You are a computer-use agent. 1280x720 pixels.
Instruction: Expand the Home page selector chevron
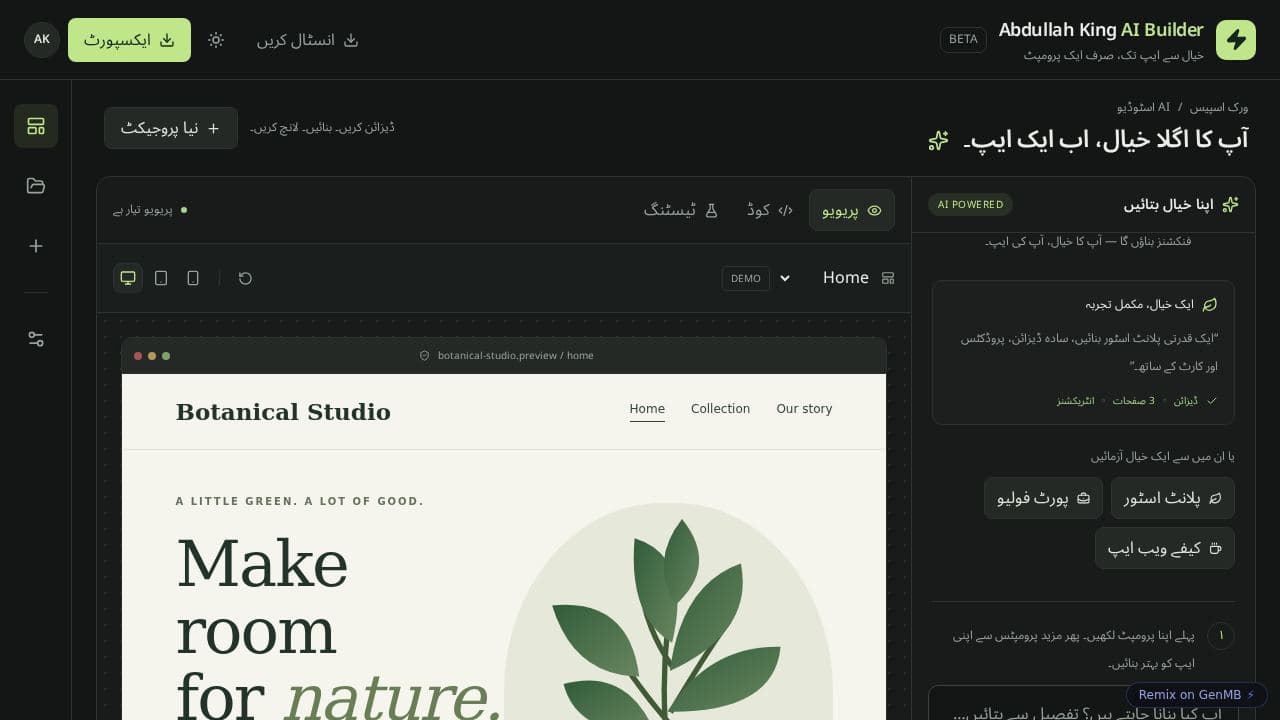(x=785, y=278)
